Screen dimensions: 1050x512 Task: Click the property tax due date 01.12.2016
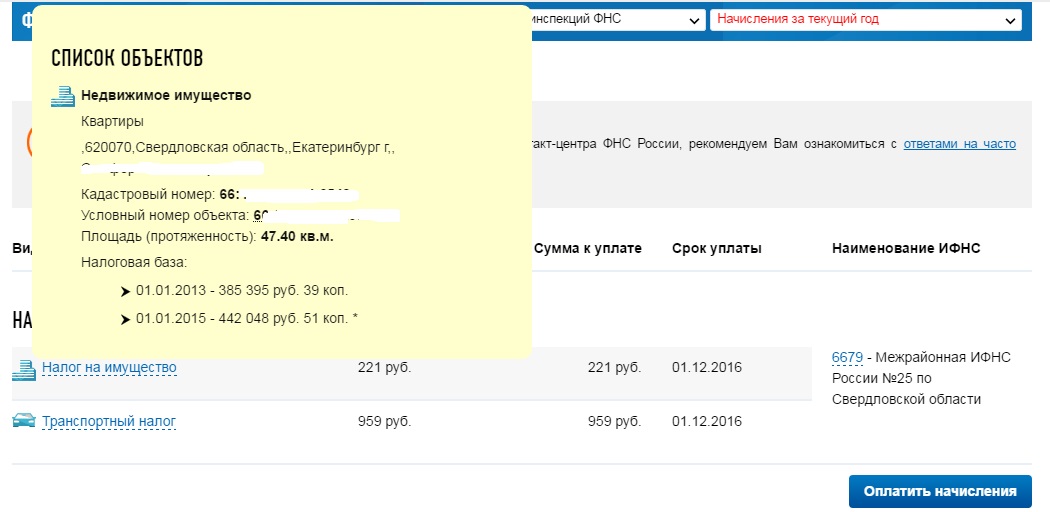click(x=706, y=367)
